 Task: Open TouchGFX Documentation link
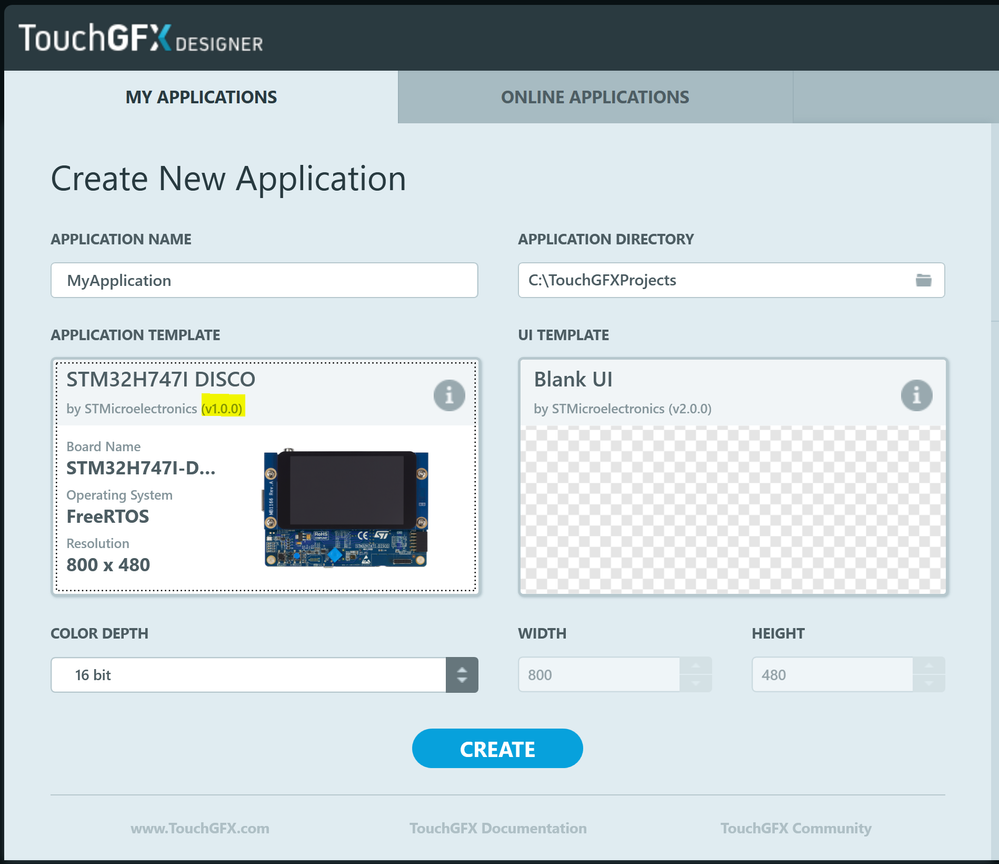tap(498, 828)
